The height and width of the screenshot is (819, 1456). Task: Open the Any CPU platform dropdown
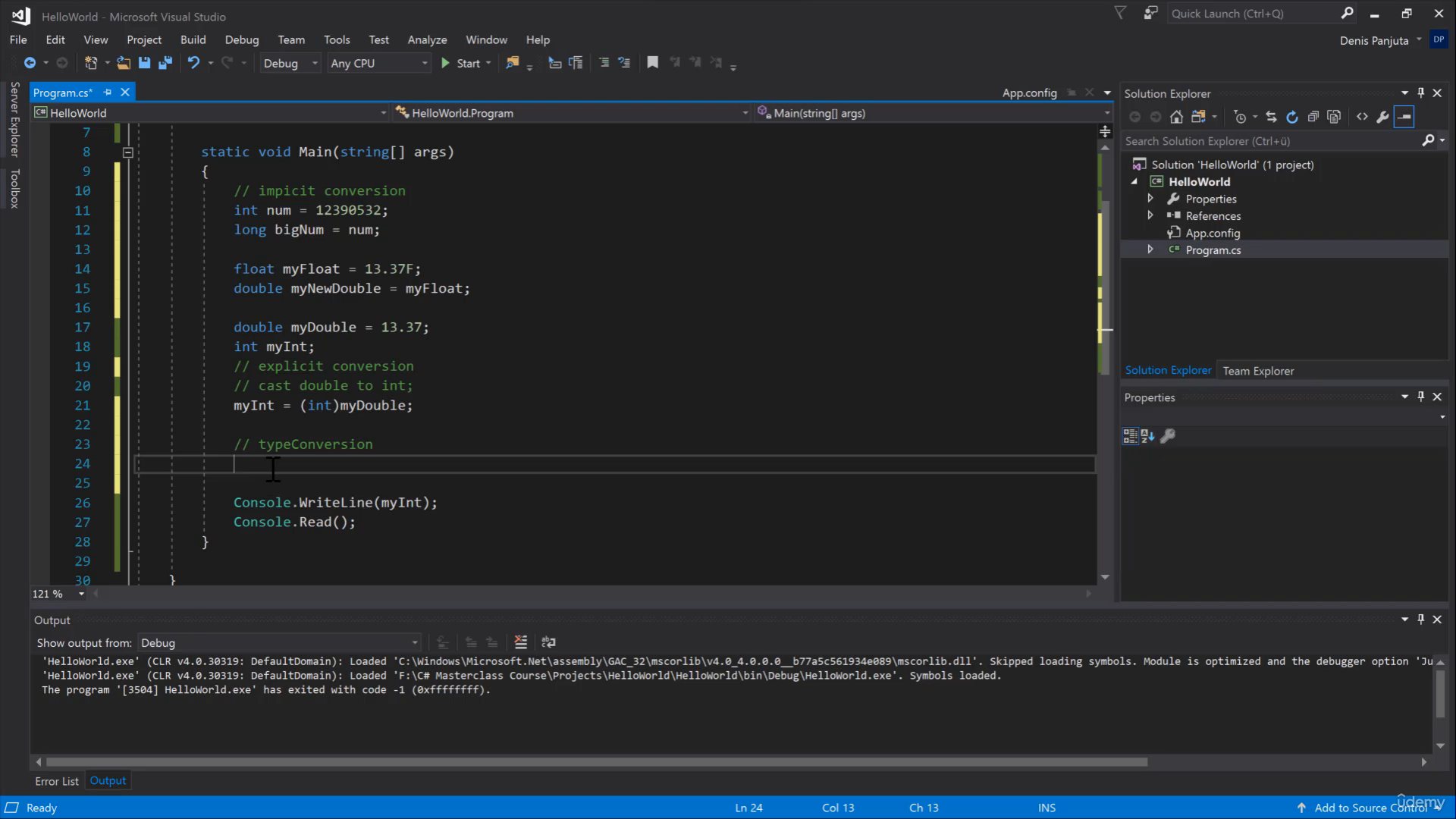click(379, 64)
